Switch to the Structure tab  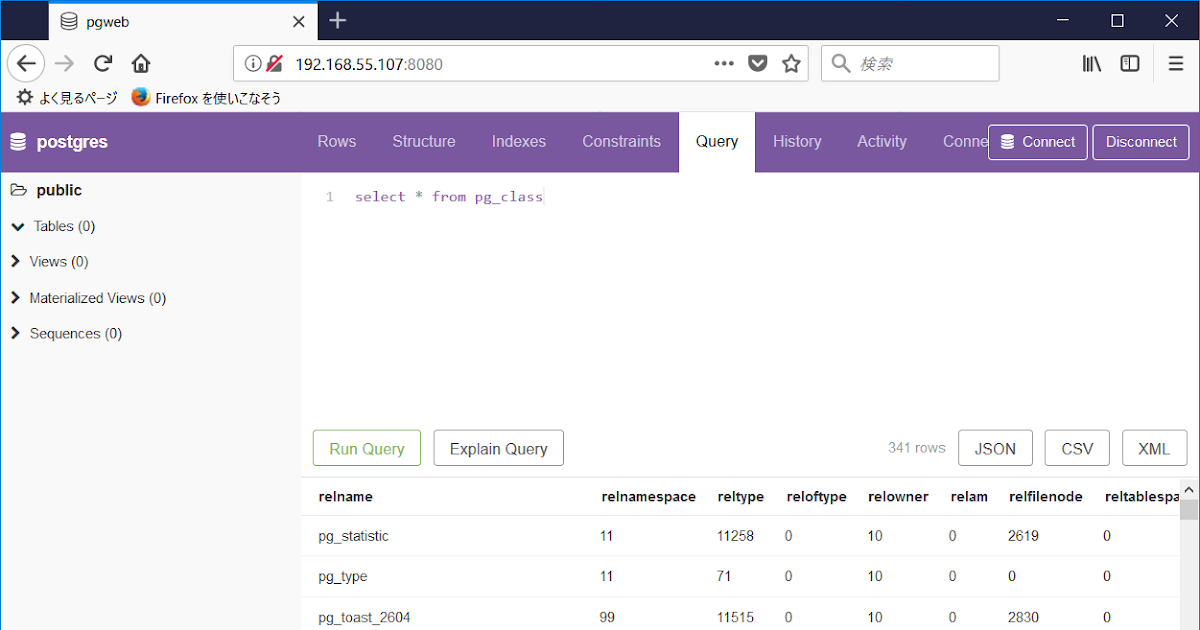424,141
